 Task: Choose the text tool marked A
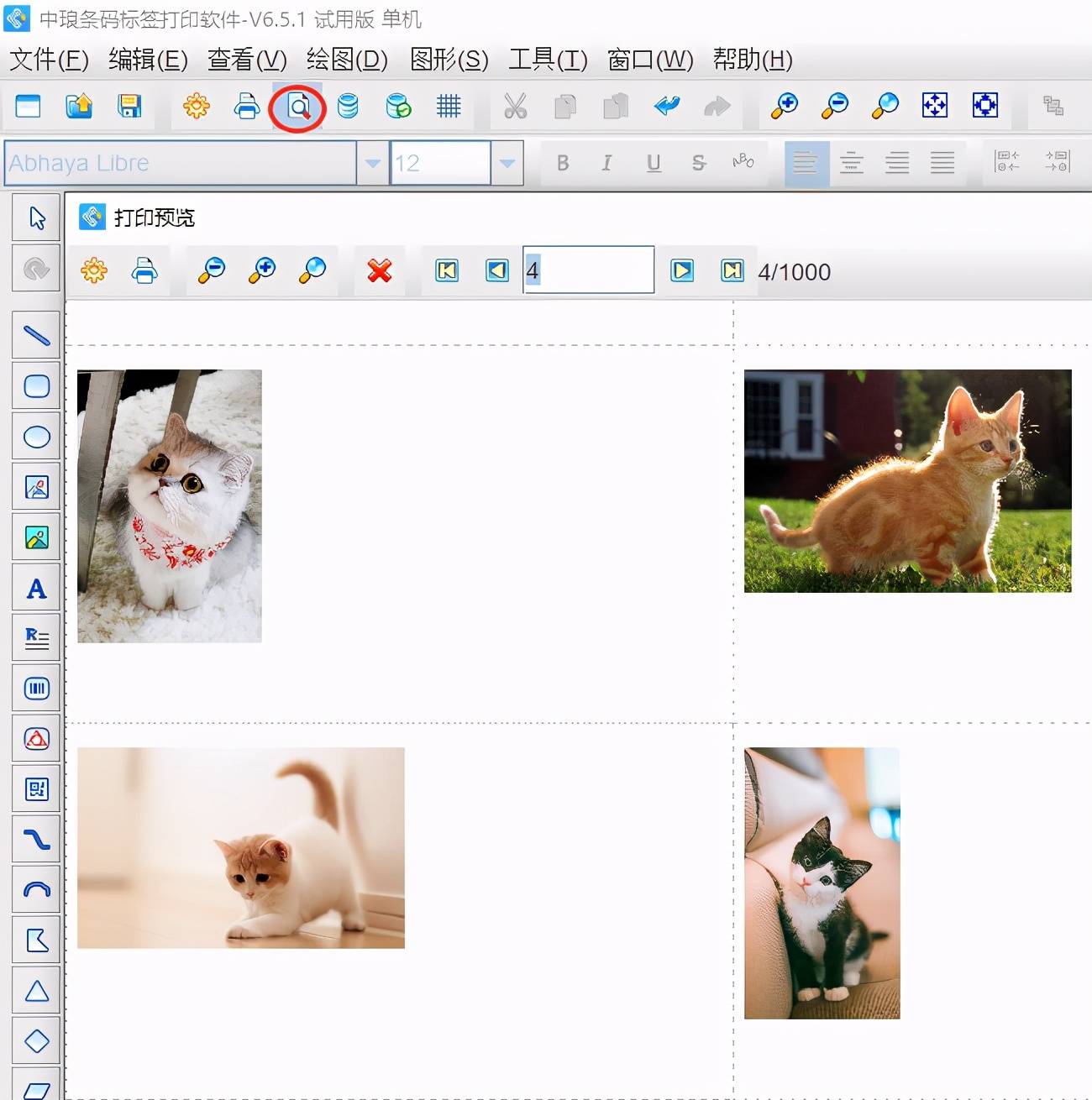[36, 589]
